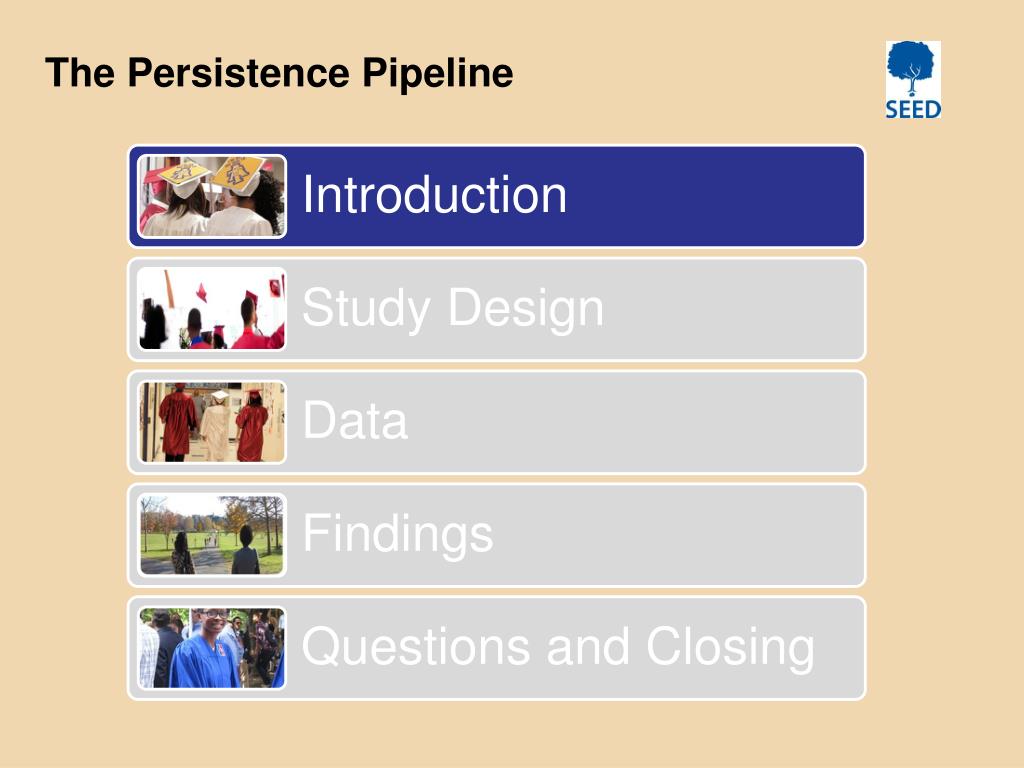Click the word Introduction text label

pyautogui.click(x=434, y=195)
